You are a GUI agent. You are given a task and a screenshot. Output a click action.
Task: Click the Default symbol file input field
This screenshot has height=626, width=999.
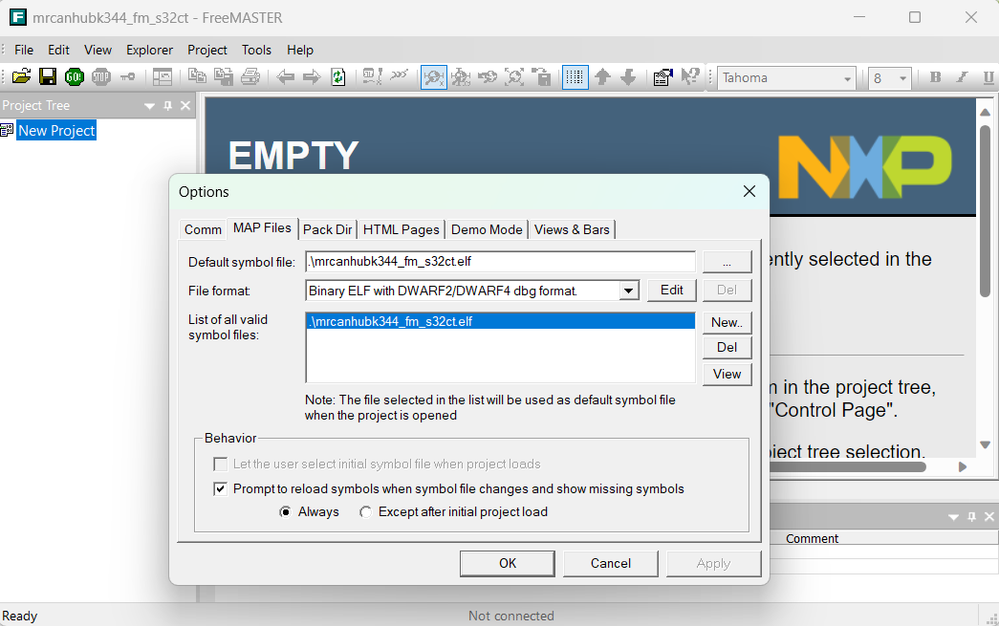click(500, 262)
